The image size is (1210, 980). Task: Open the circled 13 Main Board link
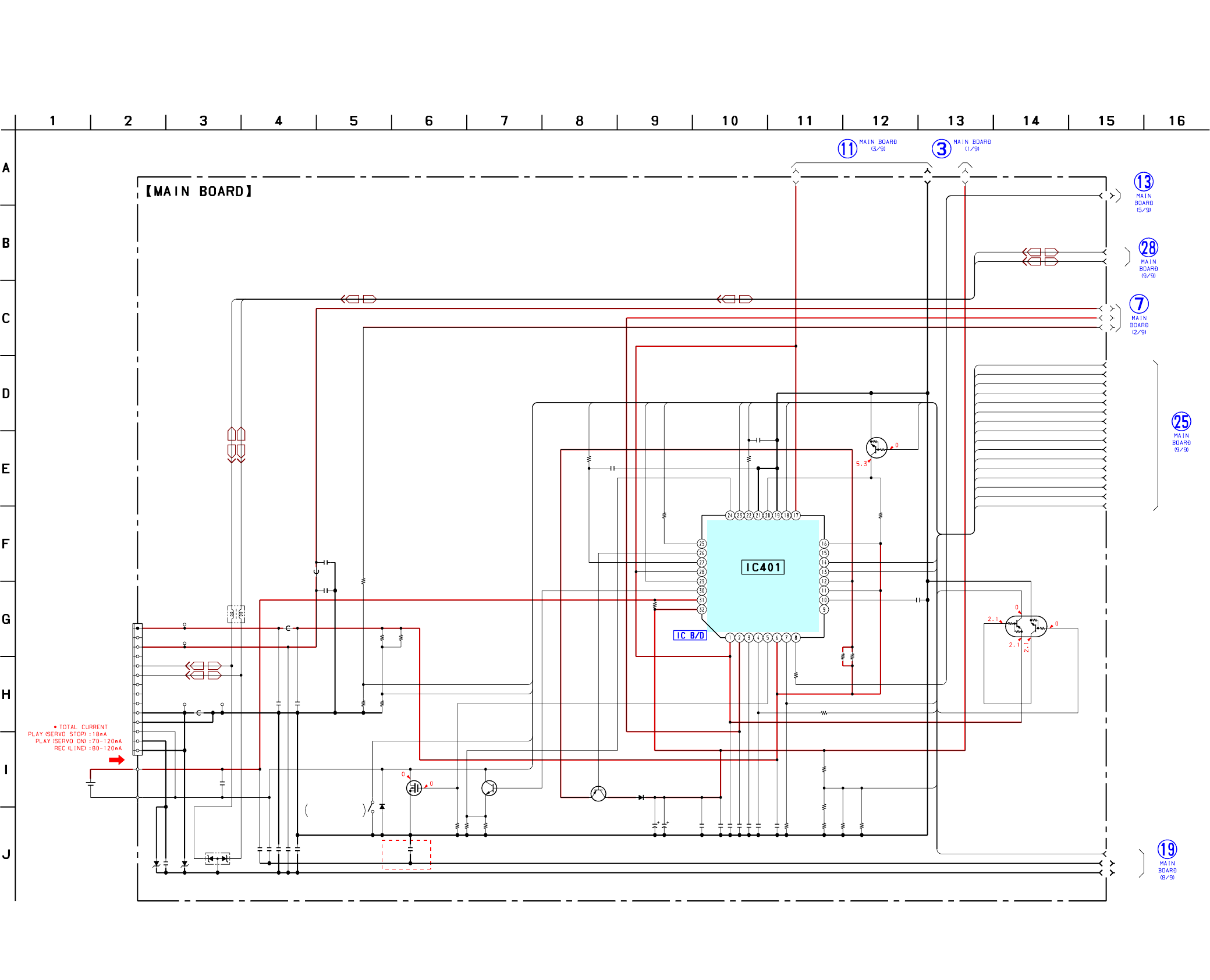(1143, 182)
